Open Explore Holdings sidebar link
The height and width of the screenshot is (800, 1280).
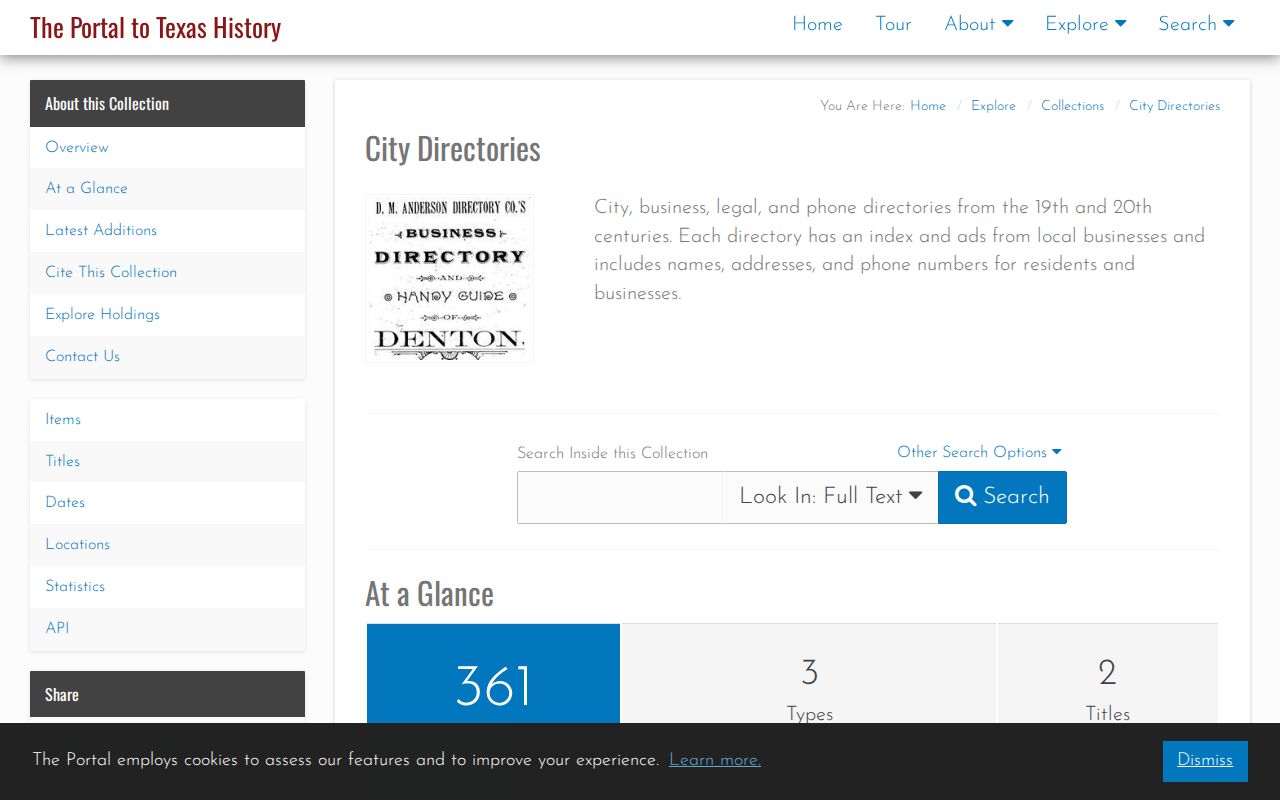click(167, 314)
